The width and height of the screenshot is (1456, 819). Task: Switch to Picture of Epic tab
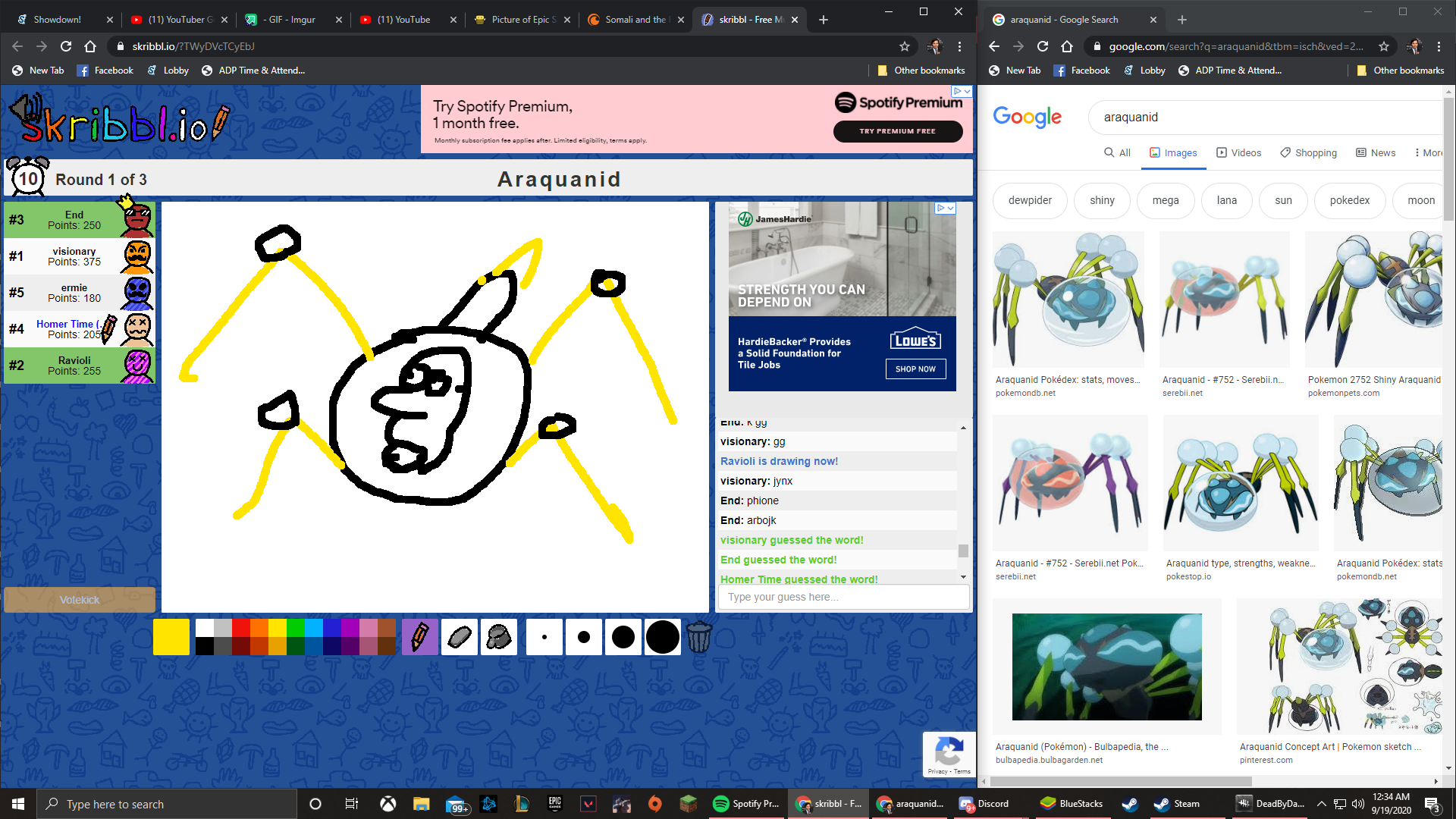click(522, 20)
